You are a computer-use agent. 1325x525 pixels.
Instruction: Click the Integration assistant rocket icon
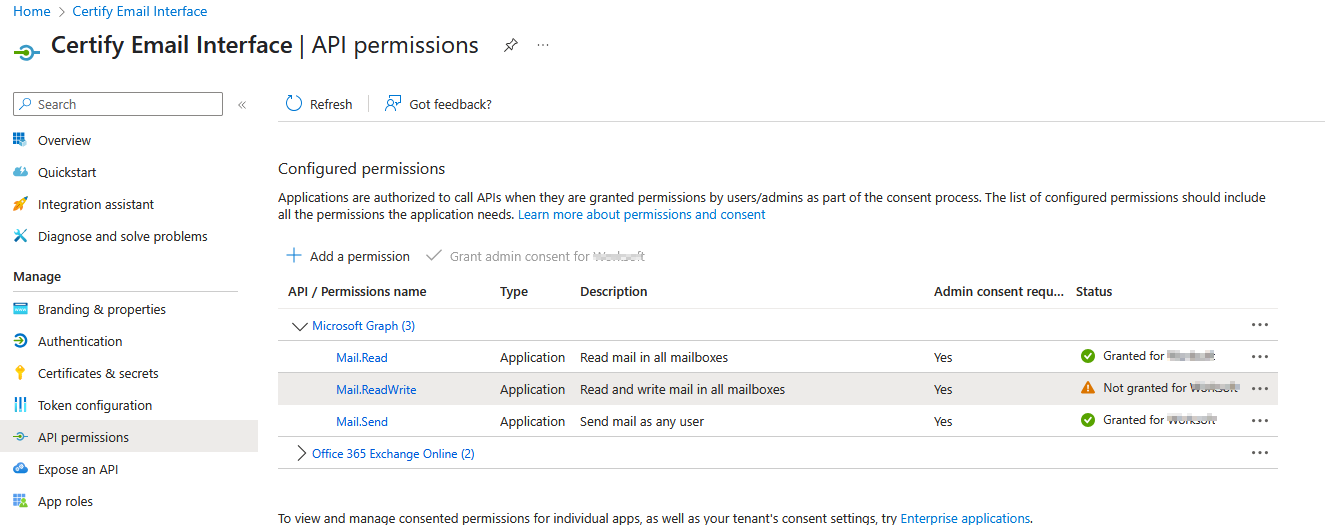(x=20, y=204)
